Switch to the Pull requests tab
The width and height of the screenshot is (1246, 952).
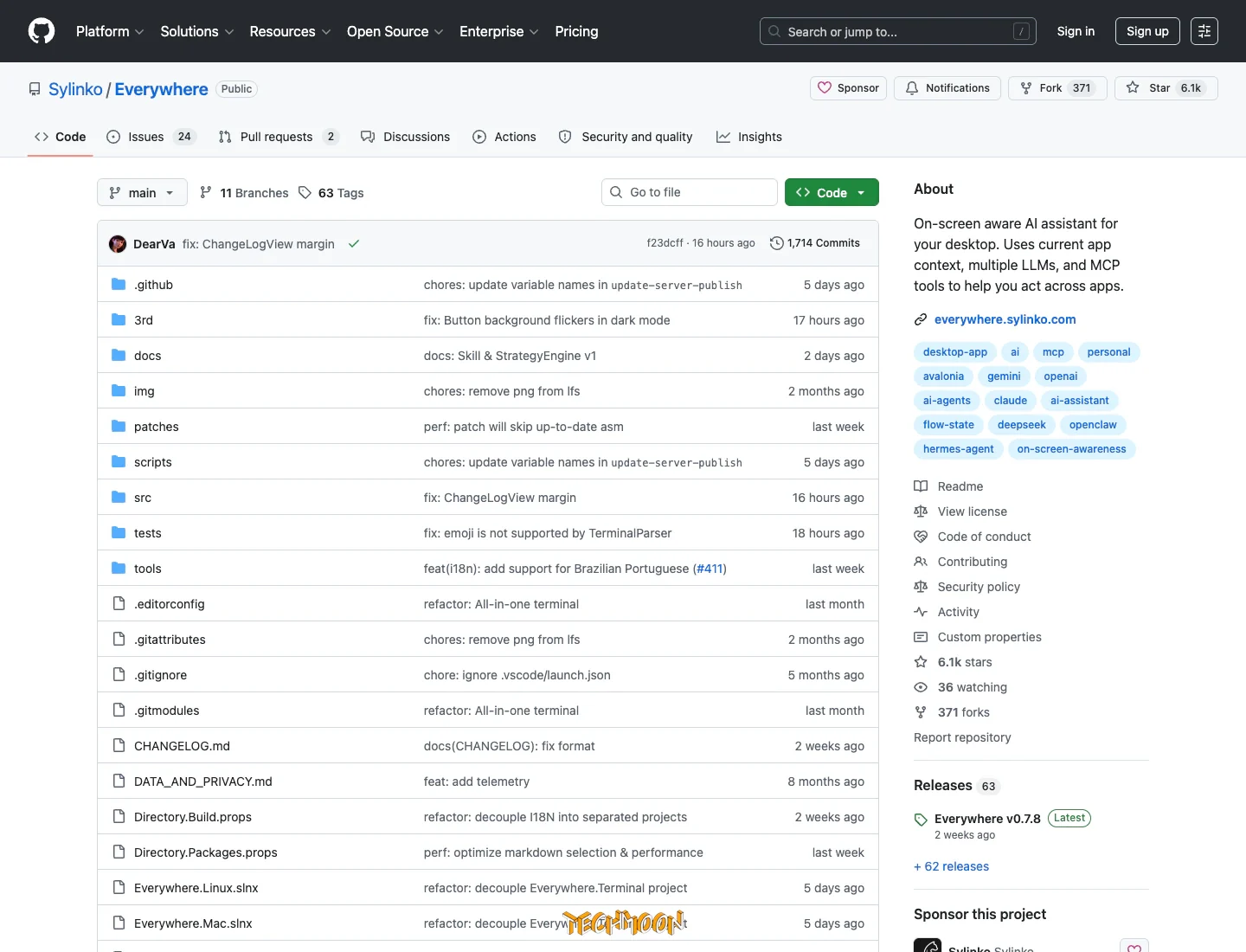[x=279, y=137]
